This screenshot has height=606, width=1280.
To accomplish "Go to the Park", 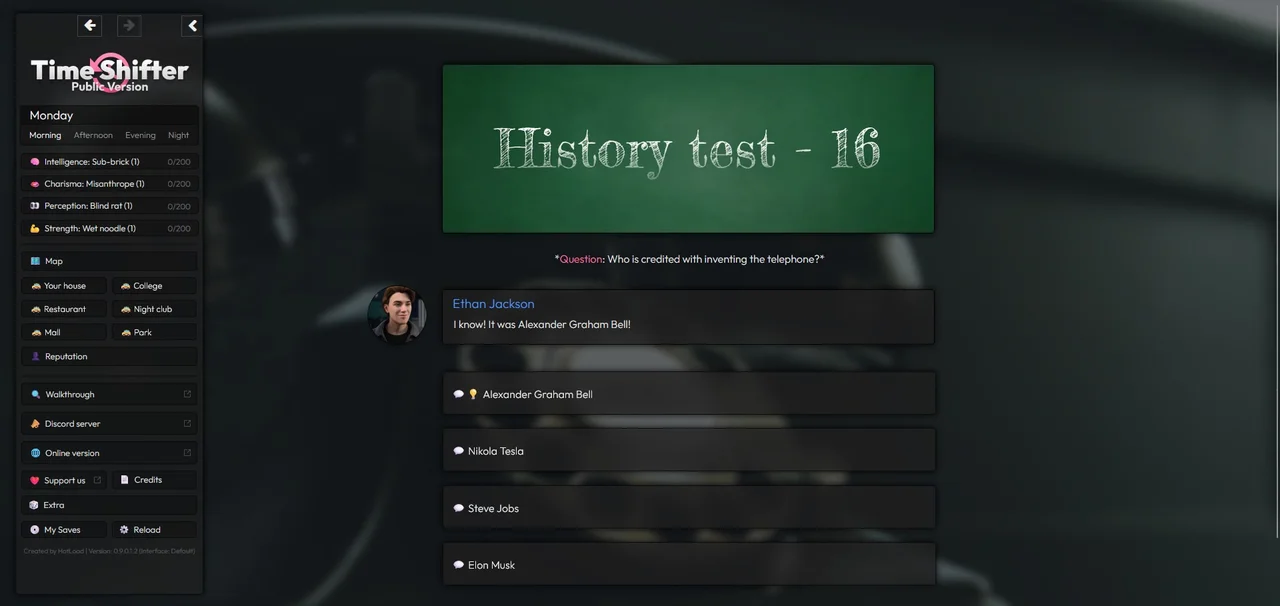I will click(x=153, y=332).
